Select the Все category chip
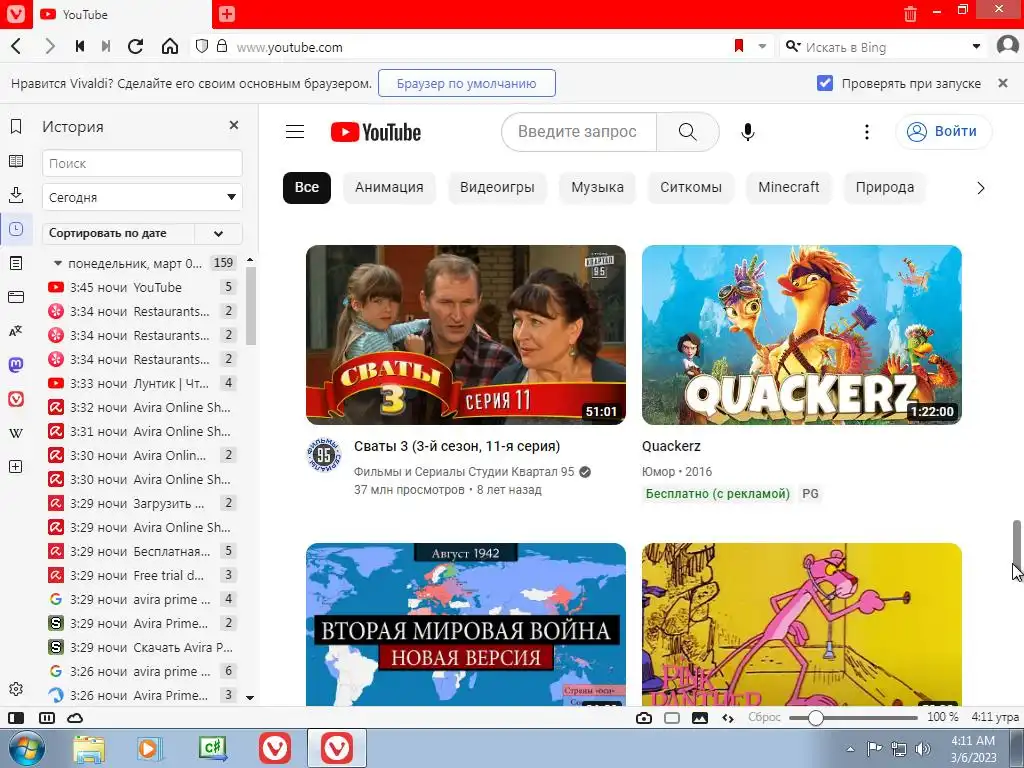 pos(306,187)
